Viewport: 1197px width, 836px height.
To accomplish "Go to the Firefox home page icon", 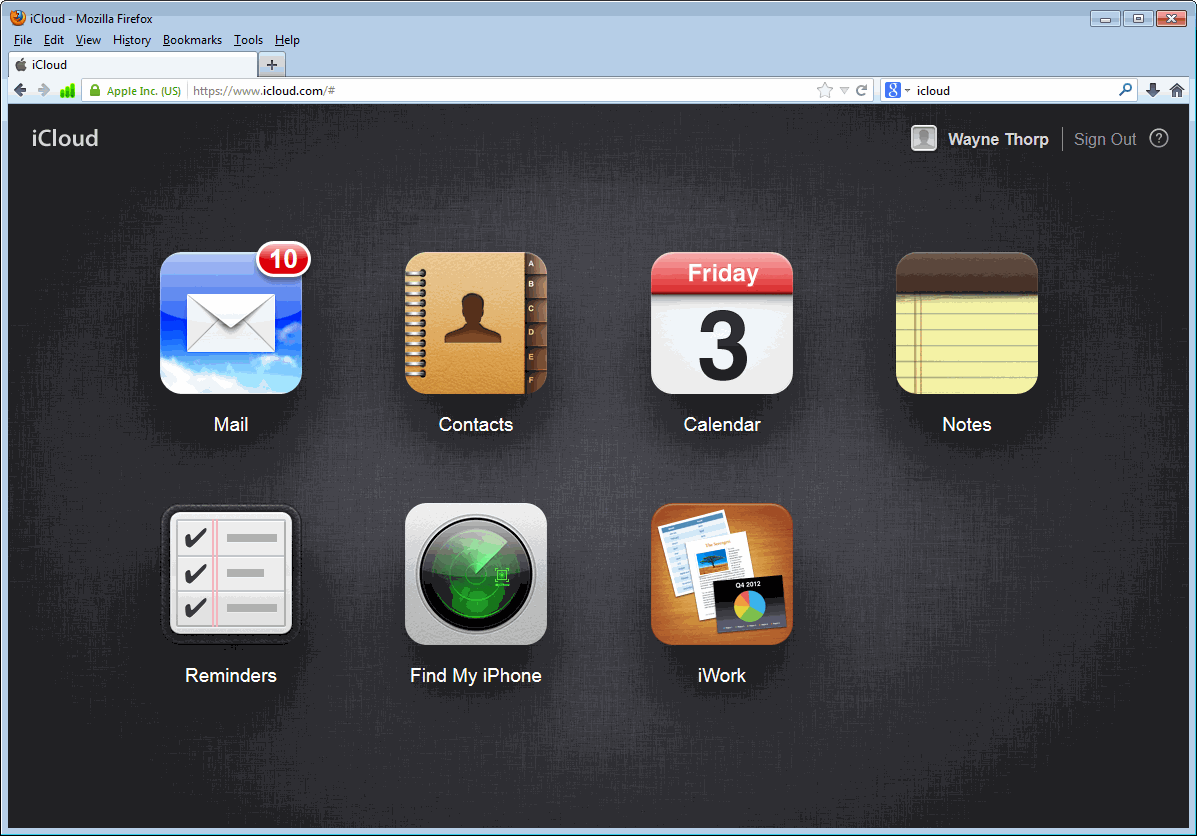I will point(1176,90).
